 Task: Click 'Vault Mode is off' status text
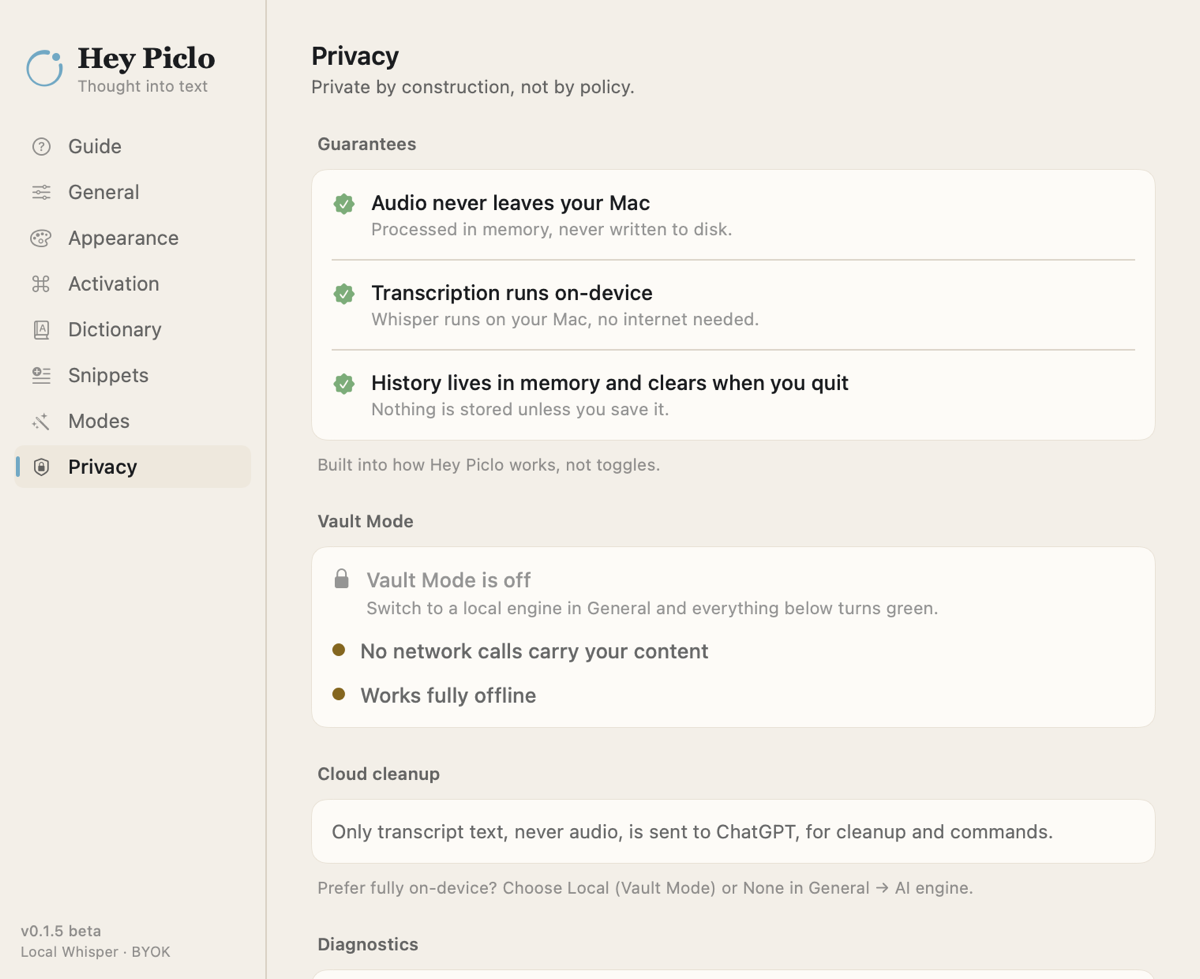click(449, 580)
